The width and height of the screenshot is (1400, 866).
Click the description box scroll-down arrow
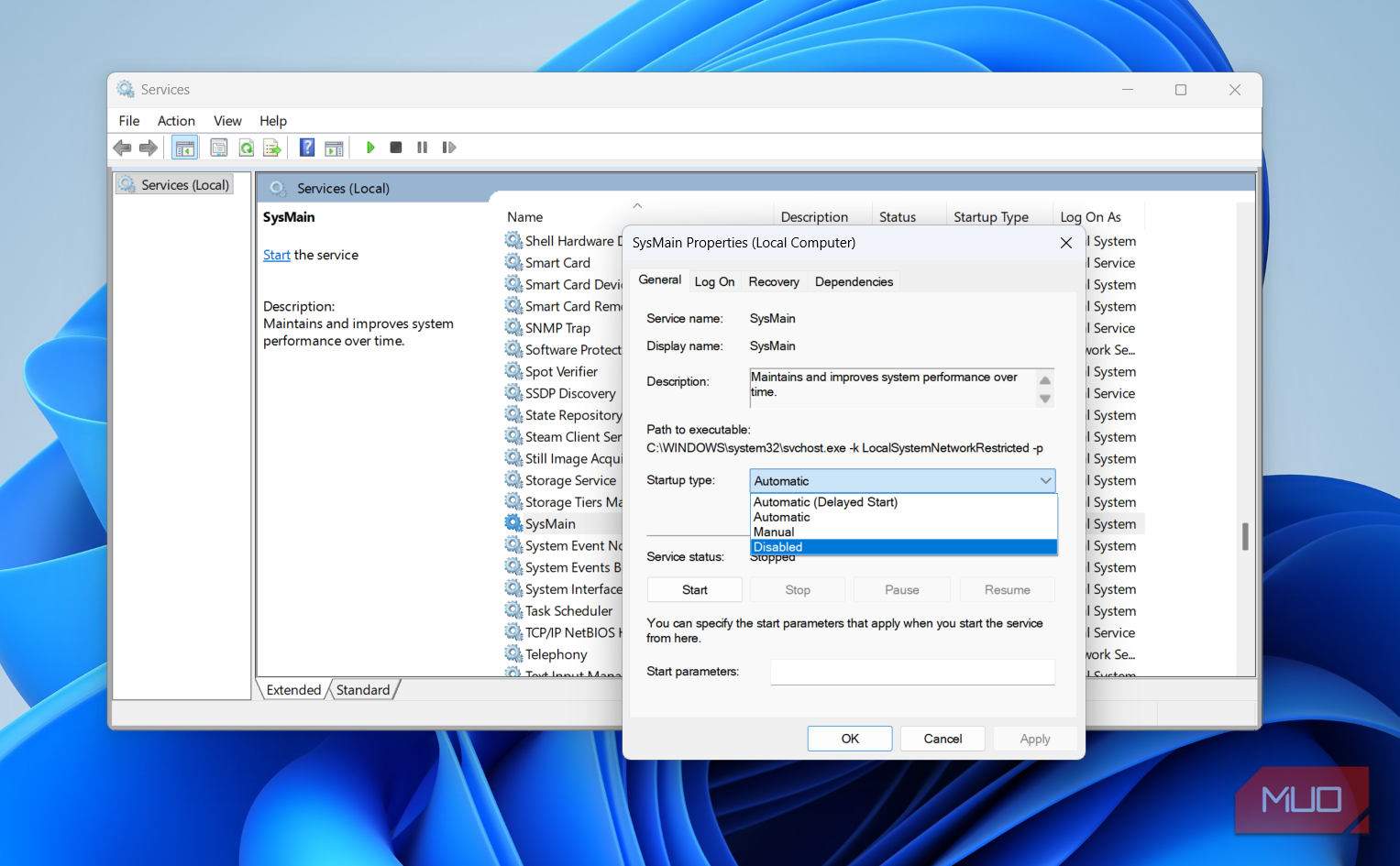[x=1045, y=399]
